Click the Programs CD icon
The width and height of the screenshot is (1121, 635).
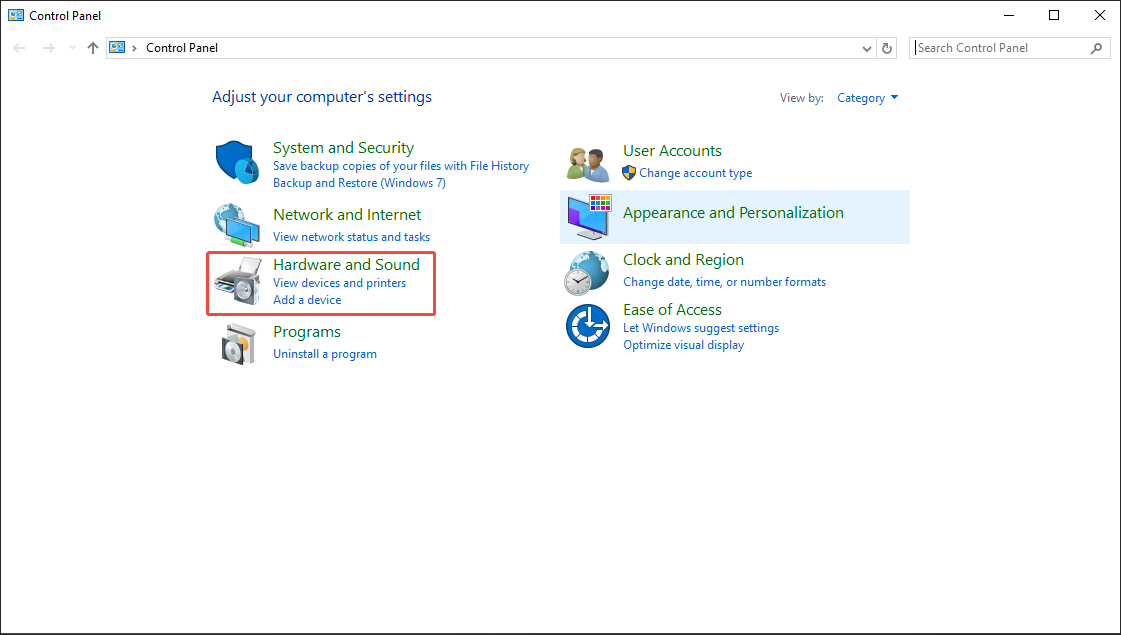tap(237, 343)
